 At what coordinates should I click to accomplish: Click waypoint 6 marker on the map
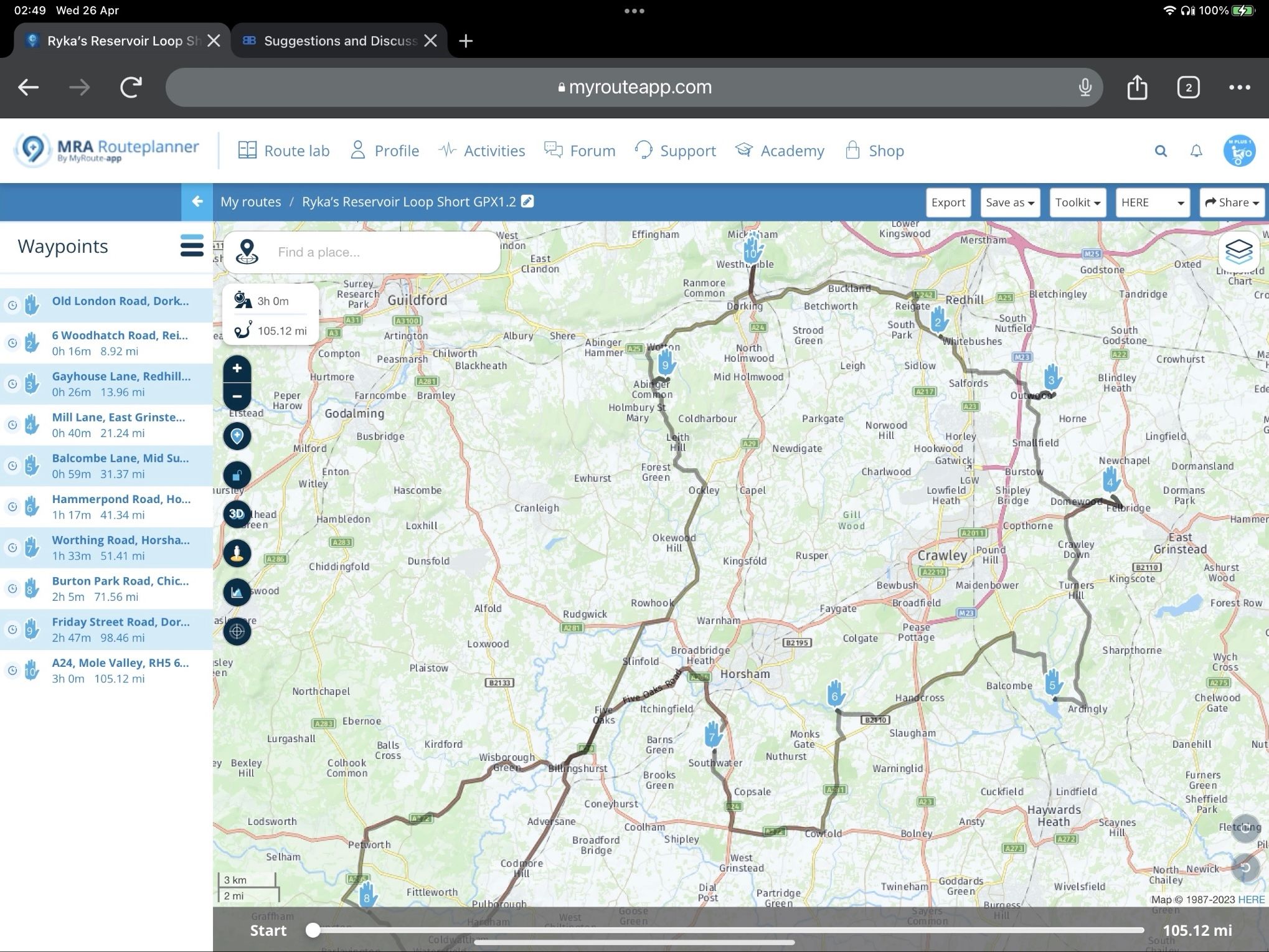(836, 695)
